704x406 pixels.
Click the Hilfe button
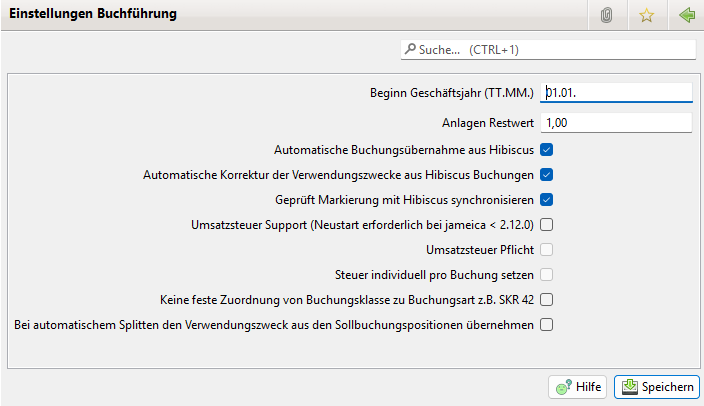[578, 386]
